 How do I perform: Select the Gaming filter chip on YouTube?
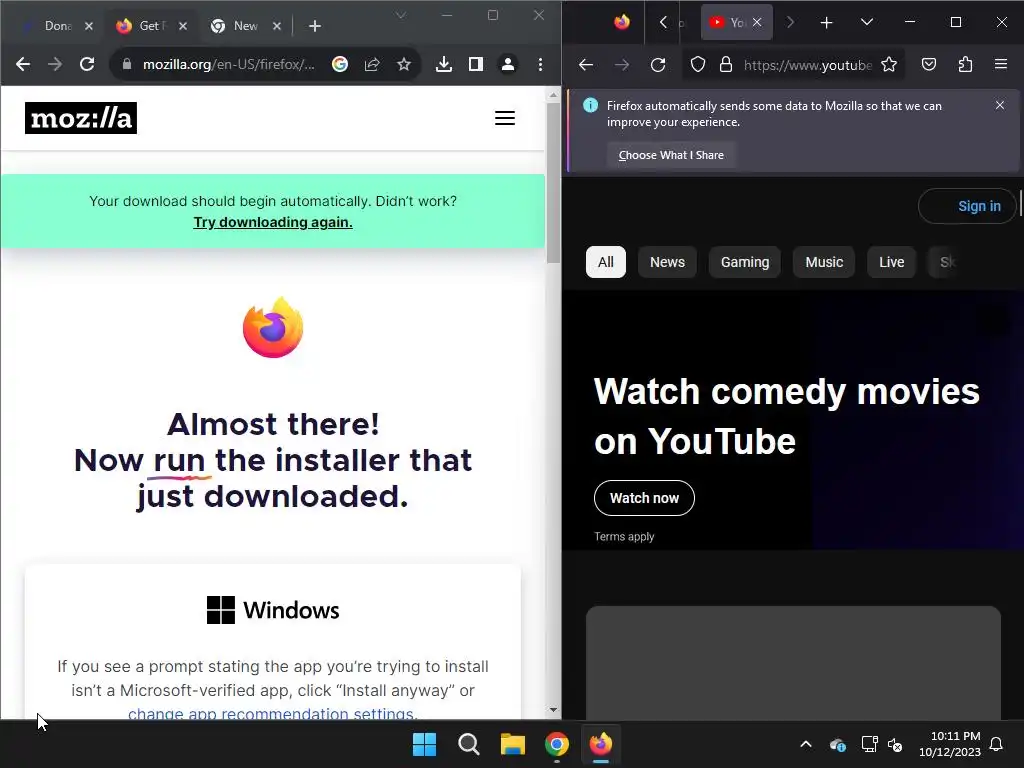745,262
